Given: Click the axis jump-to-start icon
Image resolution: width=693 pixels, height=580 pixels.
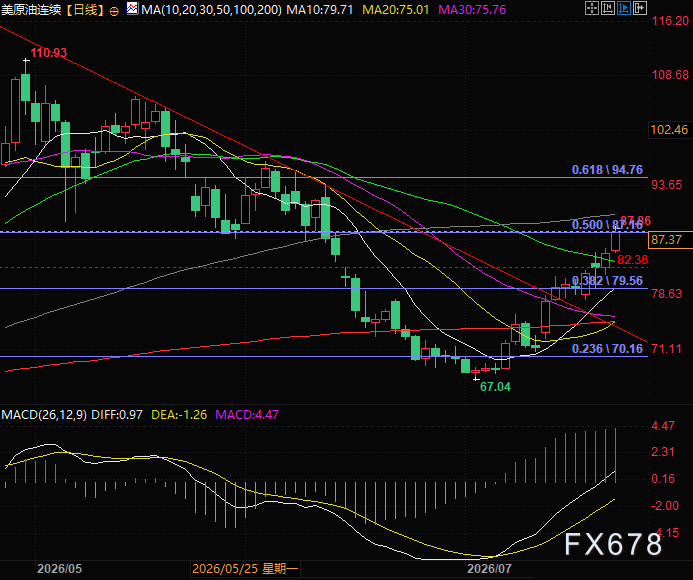Looking at the screenshot, I should pyautogui.click(x=608, y=8).
